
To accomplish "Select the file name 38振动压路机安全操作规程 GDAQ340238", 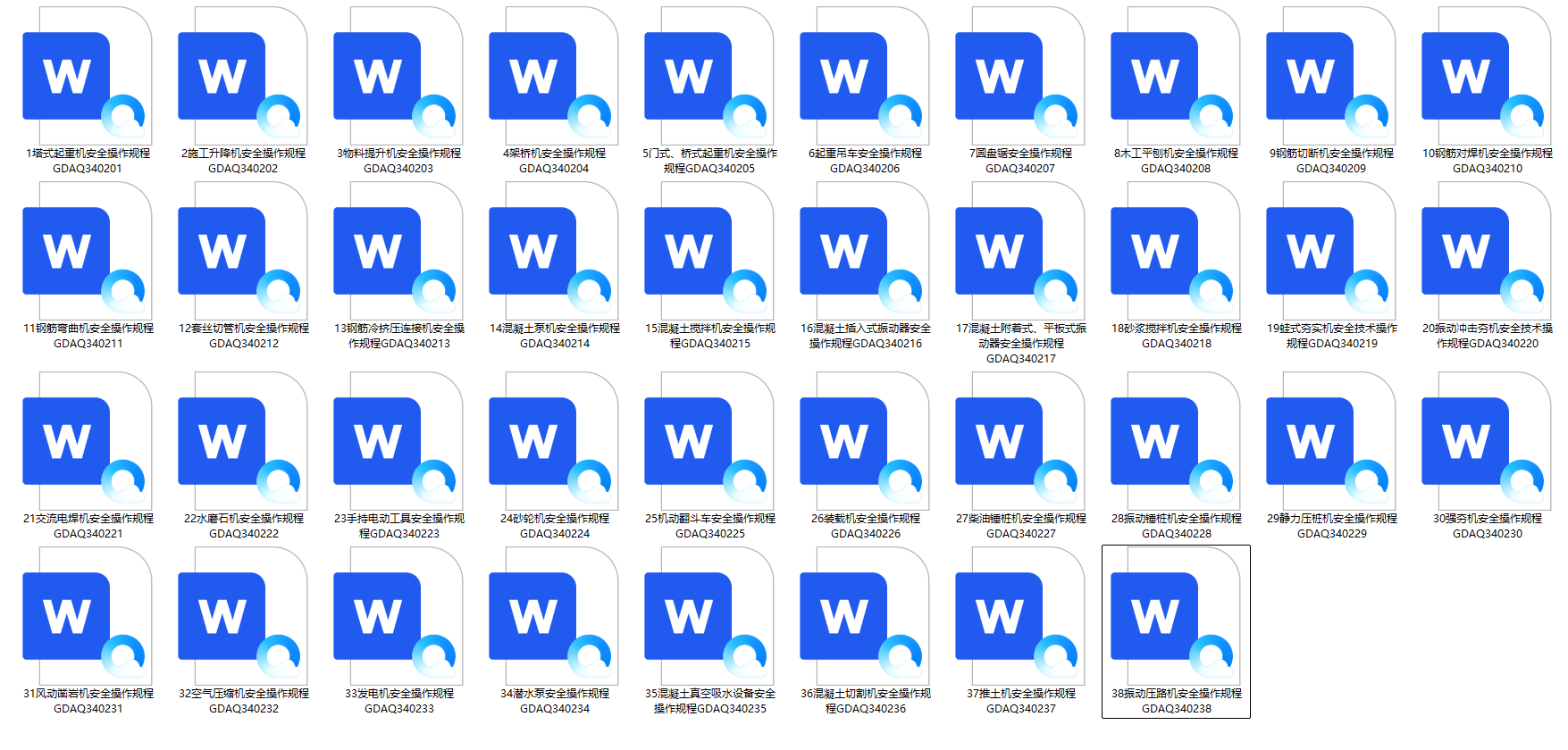I will click(x=1177, y=701).
